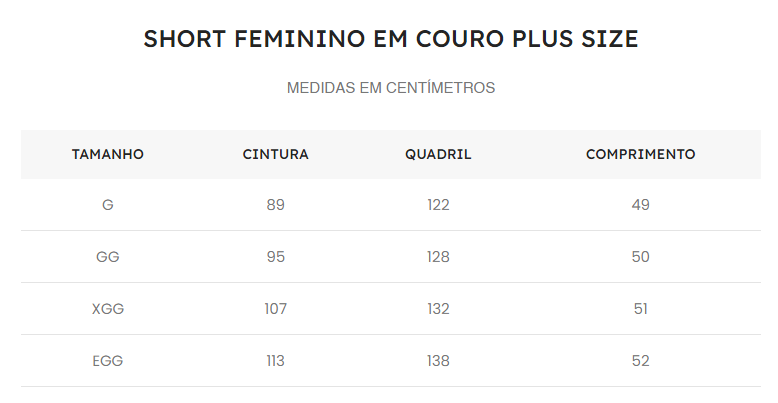Image resolution: width=778 pixels, height=403 pixels.
Task: Click hip value 132
Action: click(438, 309)
